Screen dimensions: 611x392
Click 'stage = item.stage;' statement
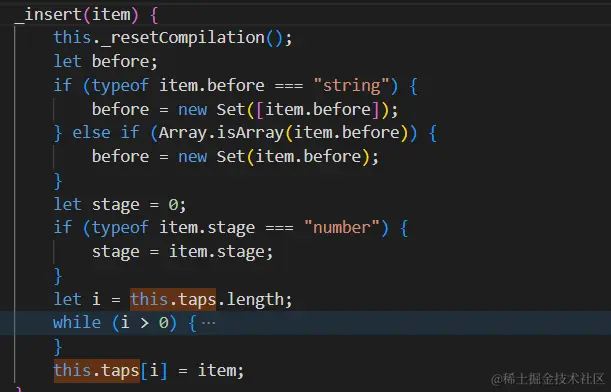[182, 252]
